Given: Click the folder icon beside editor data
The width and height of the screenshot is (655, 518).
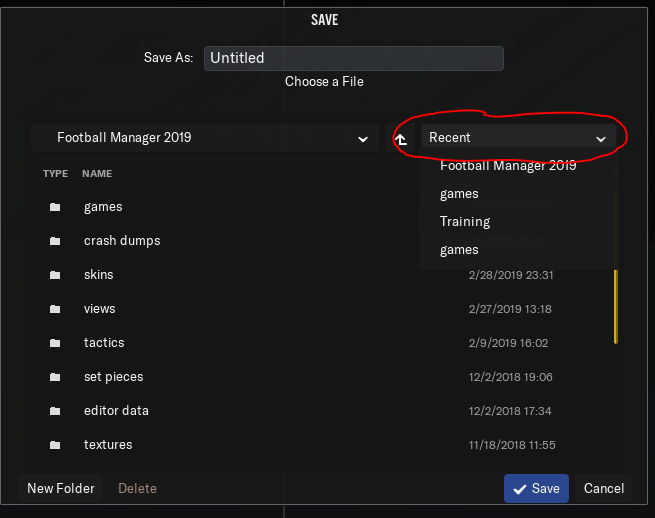Looking at the screenshot, I should point(55,411).
